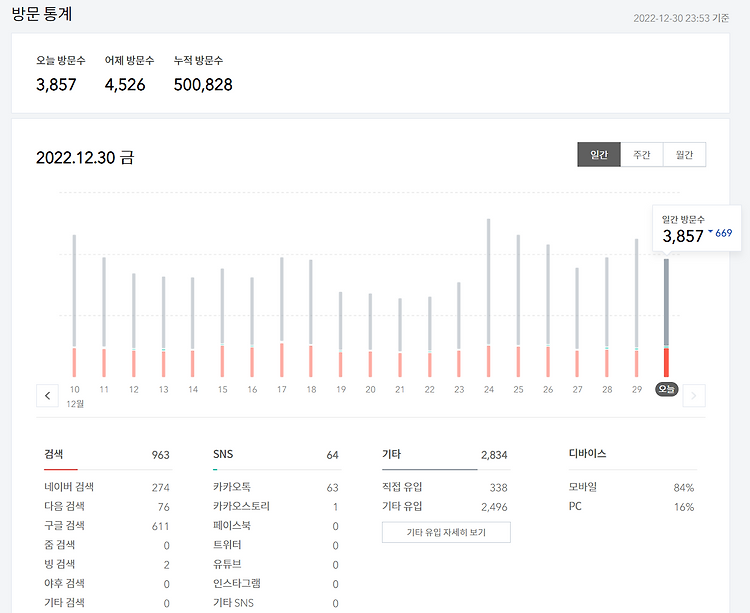Click the 오늘 today label badge

pos(666,389)
